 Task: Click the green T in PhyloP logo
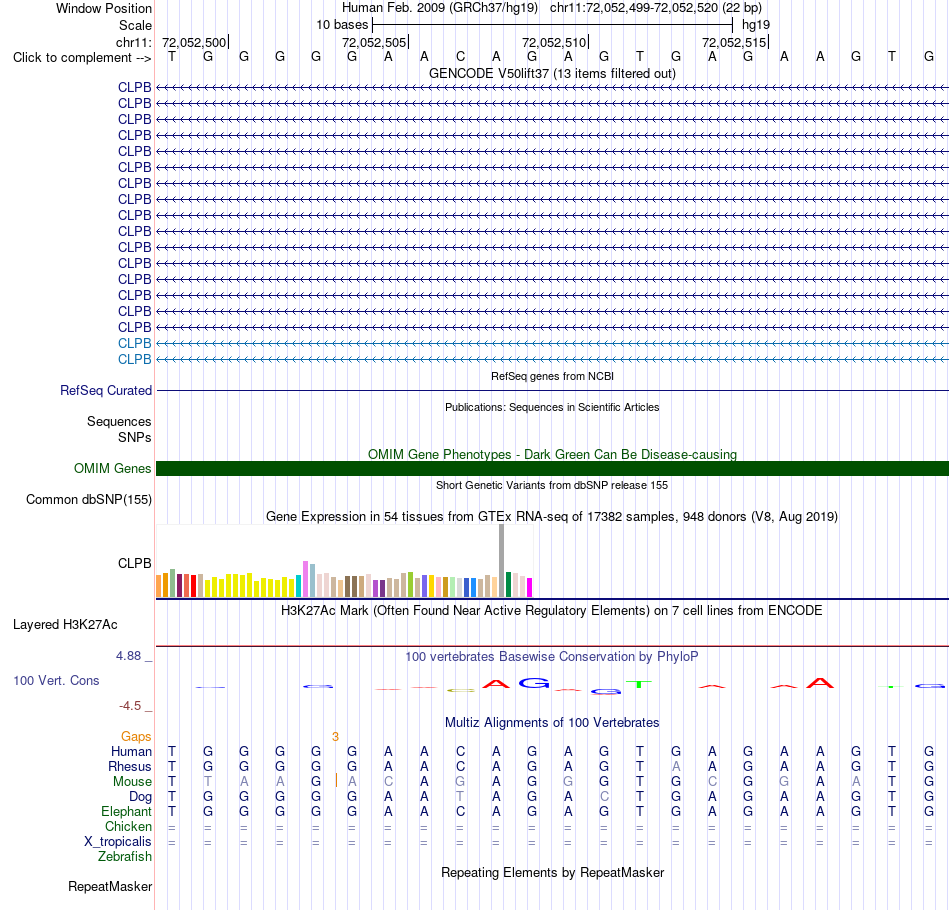coord(639,684)
